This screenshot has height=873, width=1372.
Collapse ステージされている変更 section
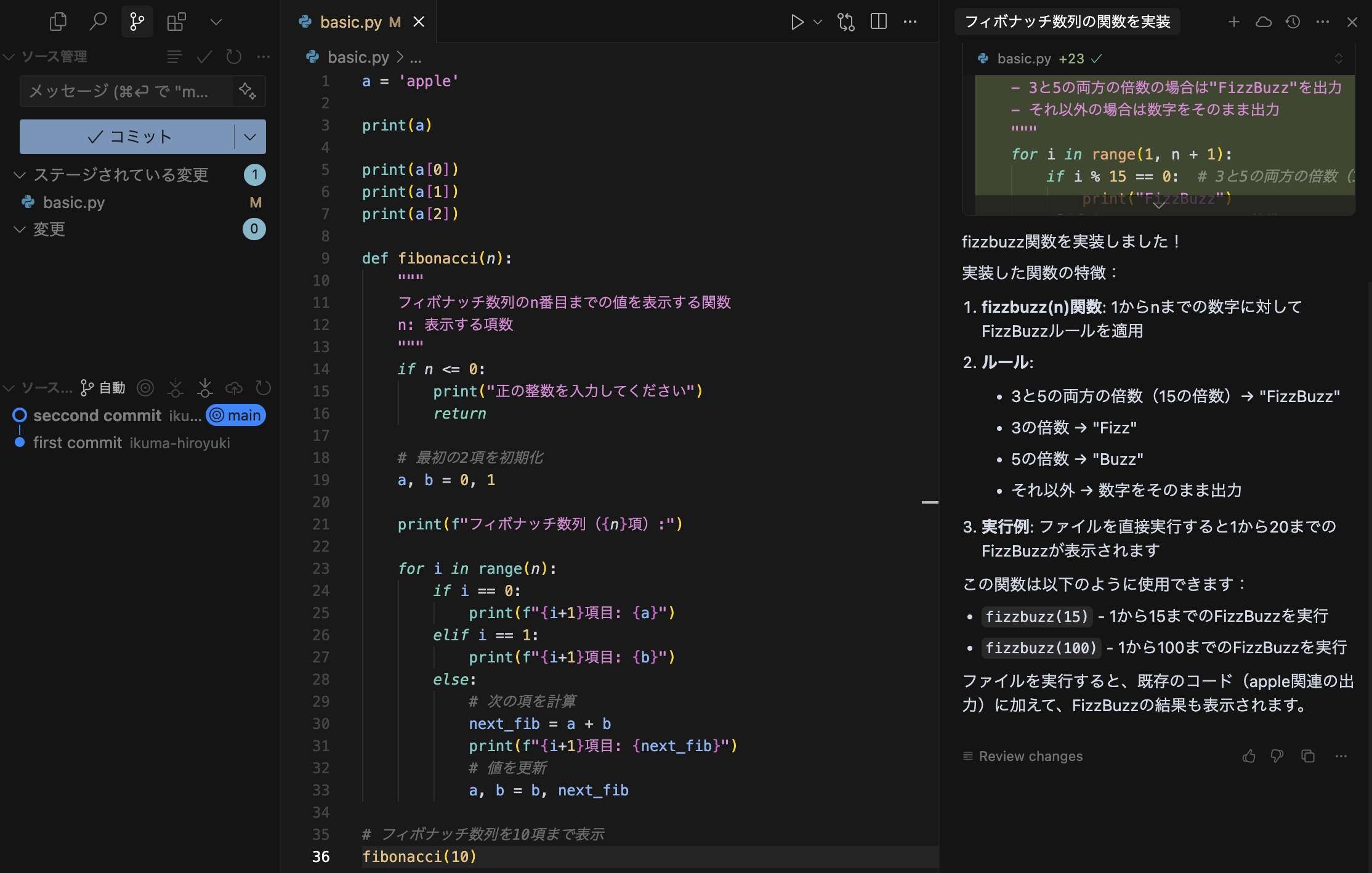(x=20, y=175)
